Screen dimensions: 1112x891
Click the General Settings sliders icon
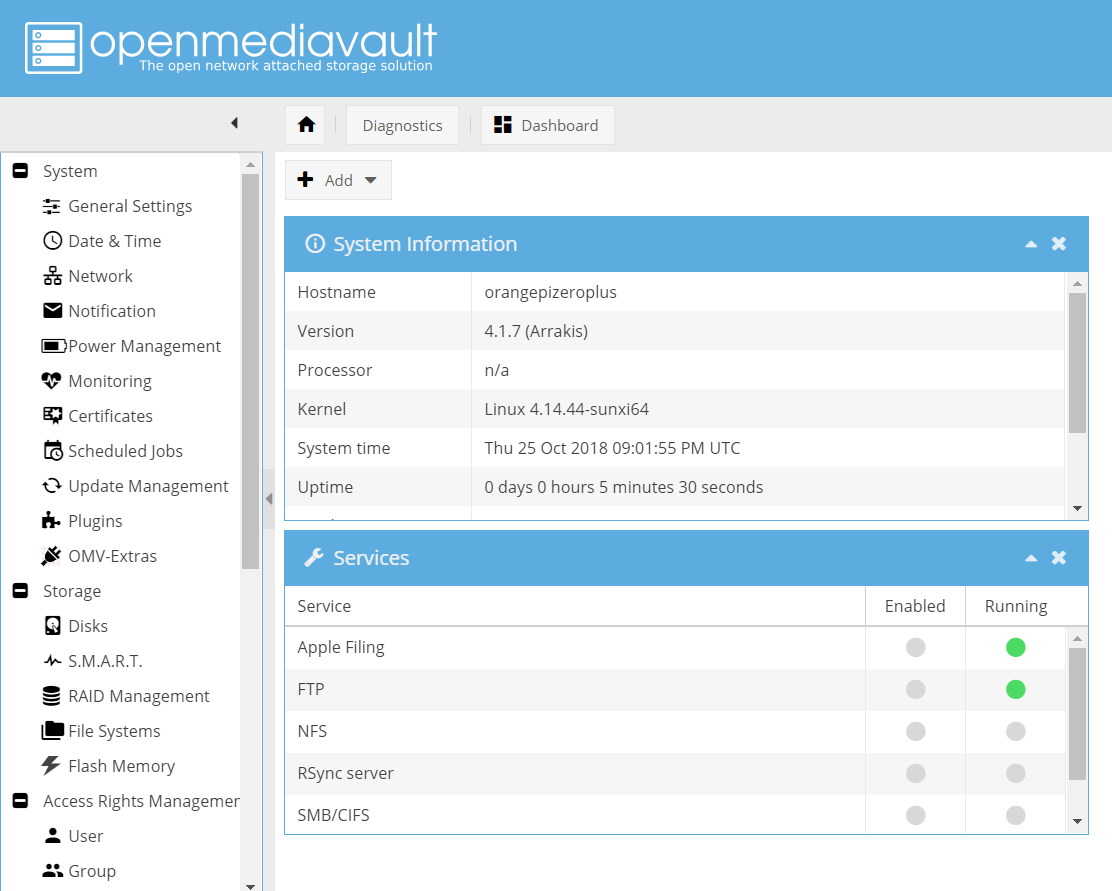click(x=52, y=206)
